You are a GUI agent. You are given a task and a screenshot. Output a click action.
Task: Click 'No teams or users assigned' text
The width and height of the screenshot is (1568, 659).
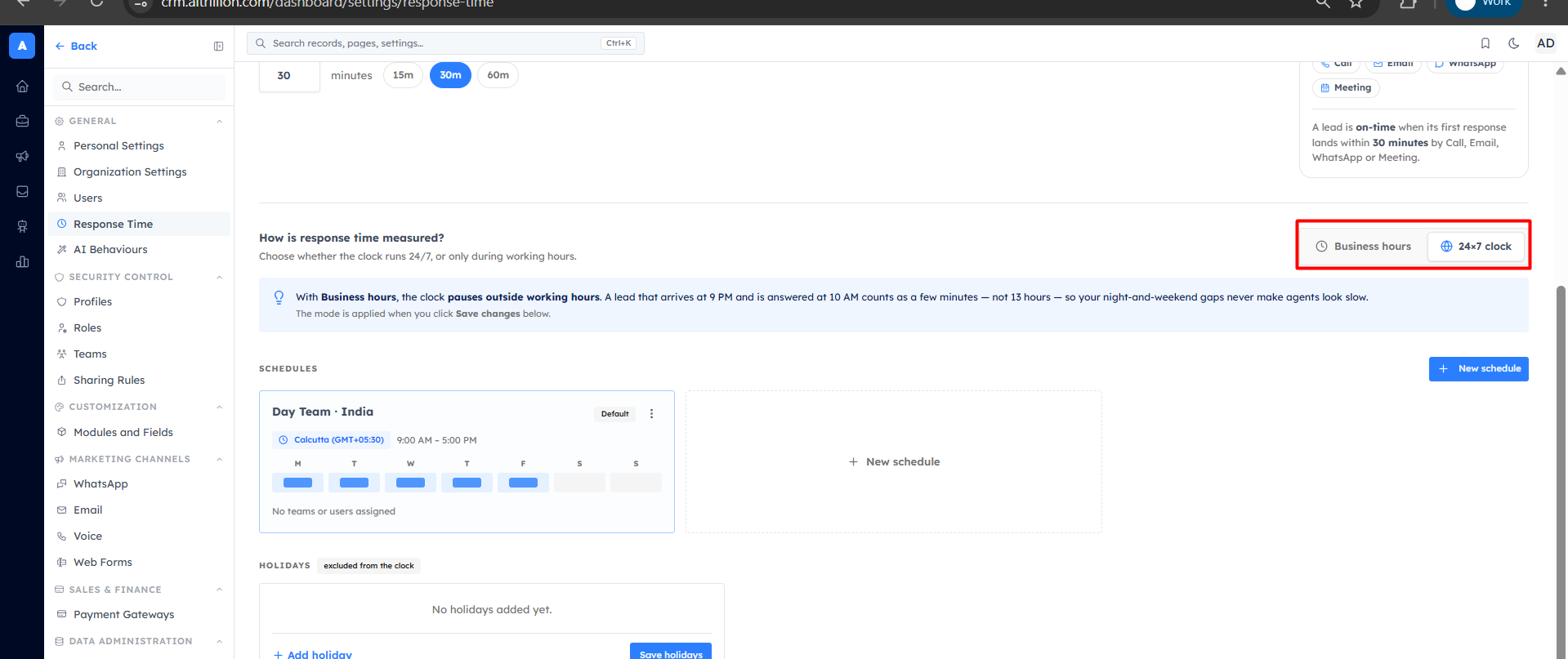tap(333, 512)
